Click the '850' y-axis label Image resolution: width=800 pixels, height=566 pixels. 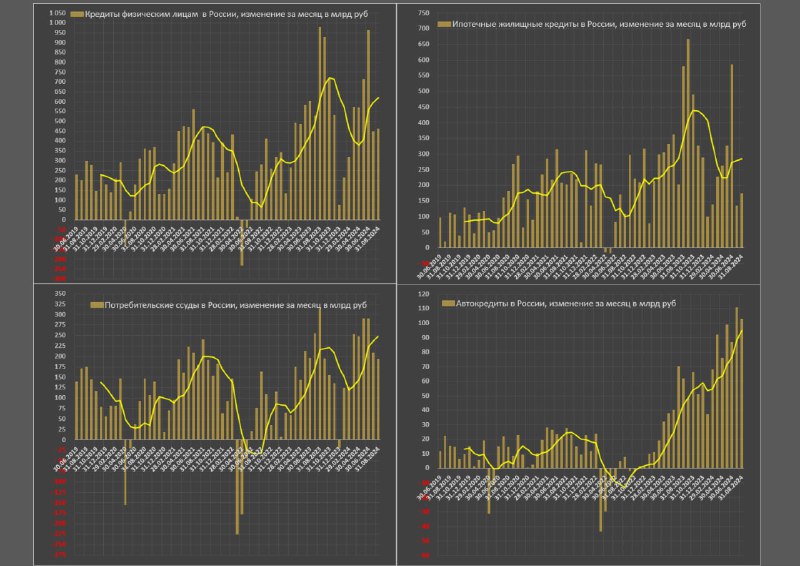click(60, 52)
